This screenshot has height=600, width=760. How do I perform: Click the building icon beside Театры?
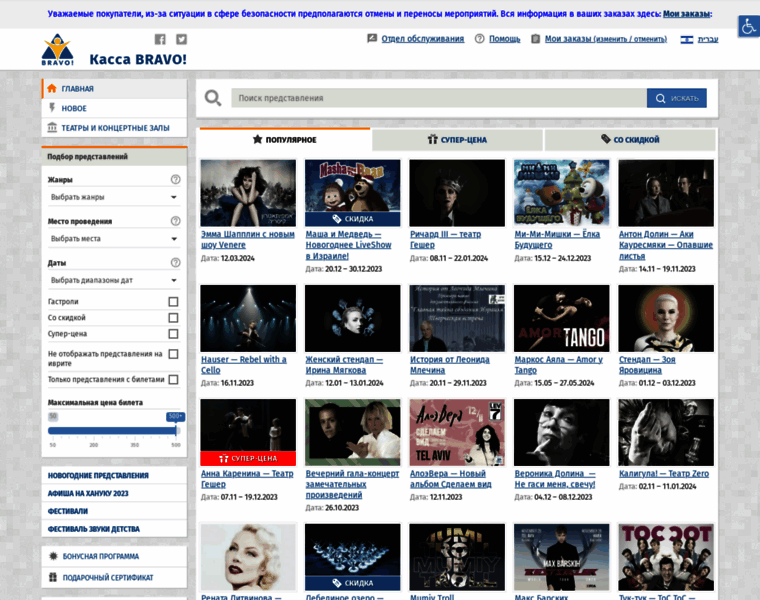(x=52, y=127)
